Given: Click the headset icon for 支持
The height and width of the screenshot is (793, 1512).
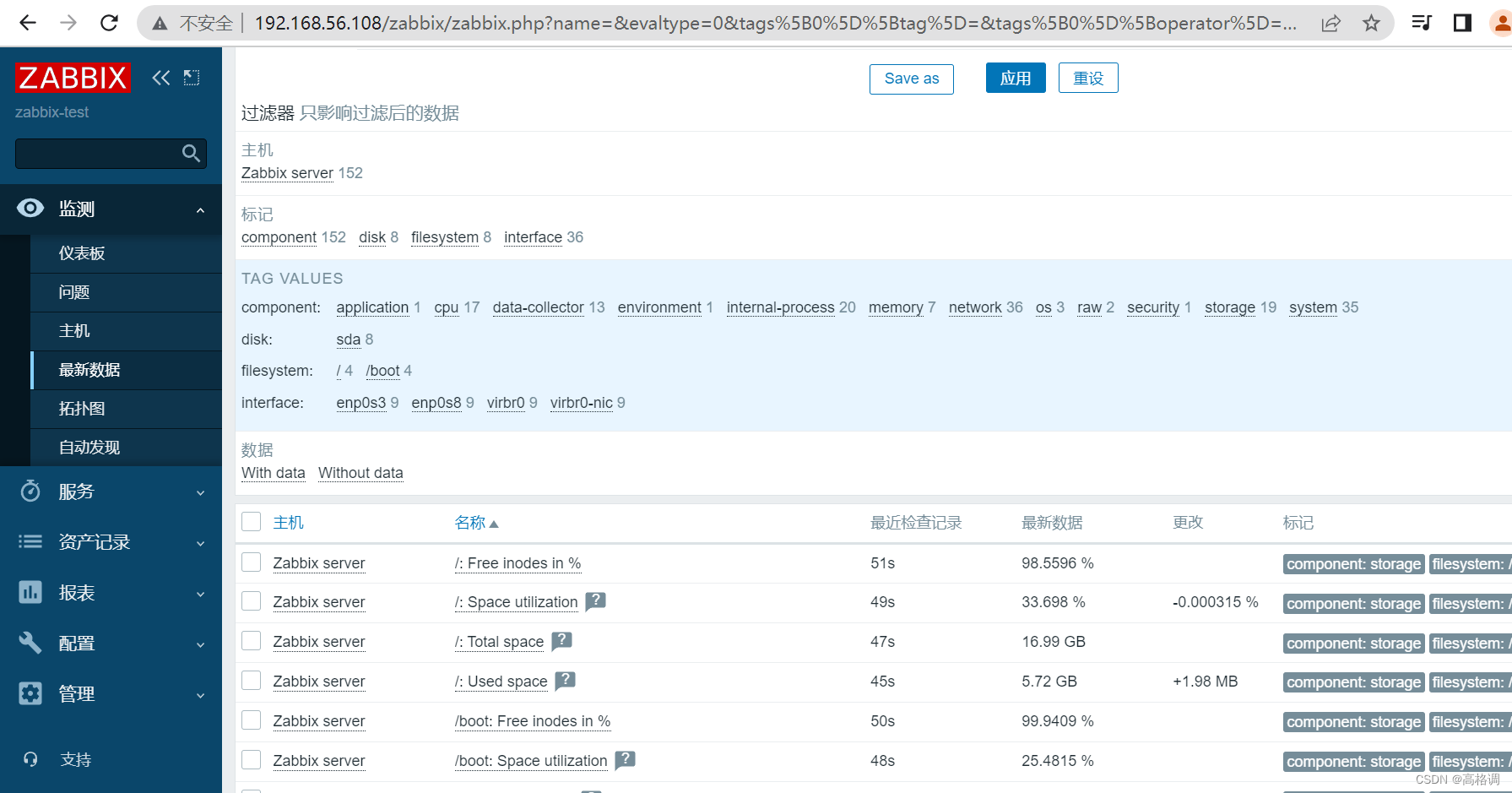Looking at the screenshot, I should (30, 759).
